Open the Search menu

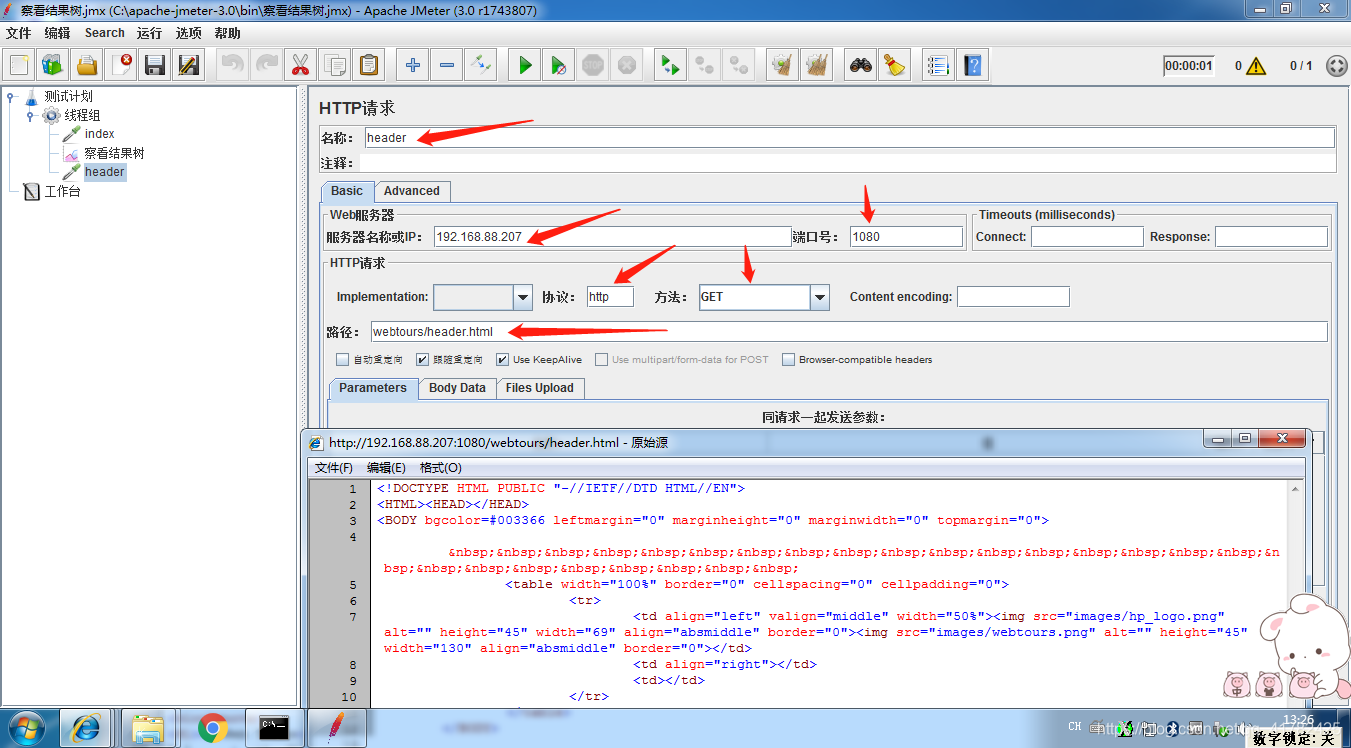point(105,33)
